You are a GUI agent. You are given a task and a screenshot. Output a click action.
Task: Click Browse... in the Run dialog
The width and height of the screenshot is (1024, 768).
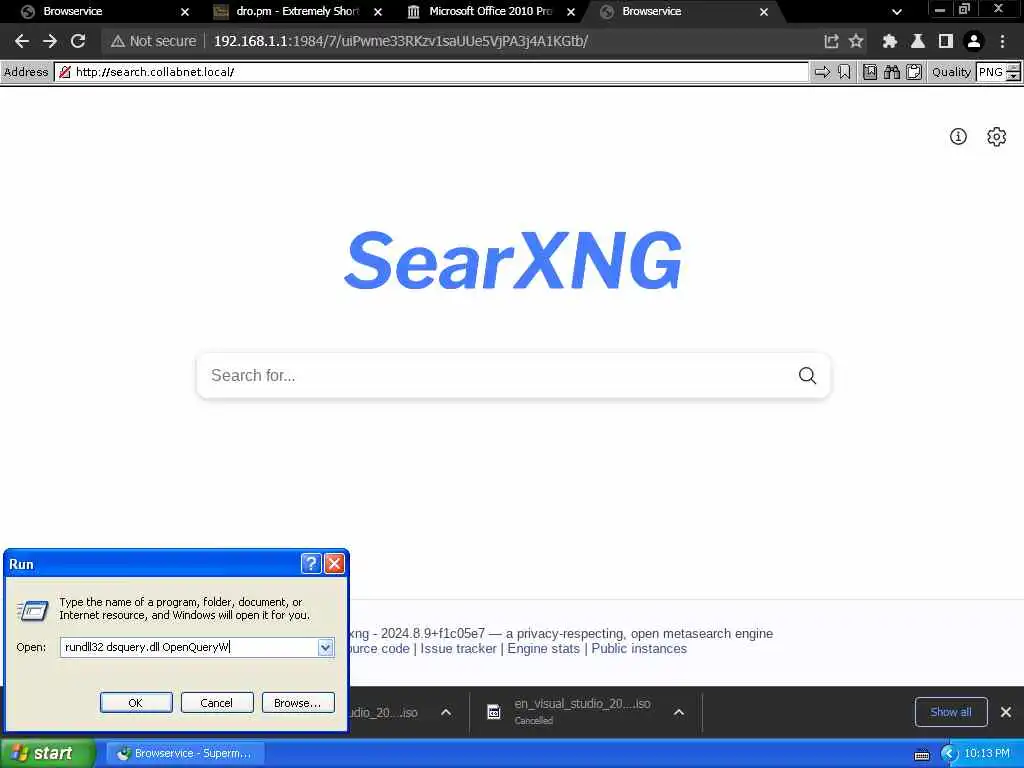coord(298,703)
